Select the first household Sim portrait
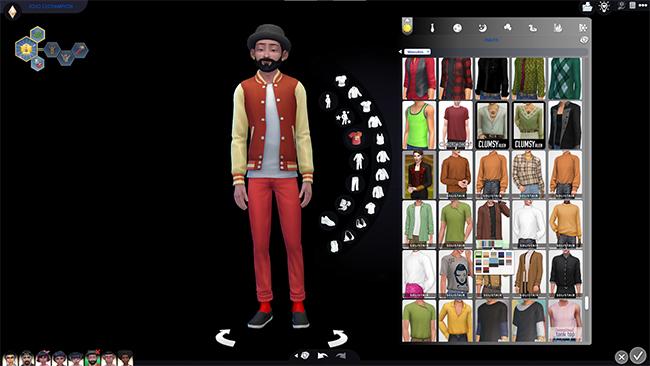Screen dimensions: 650x366 10,358
